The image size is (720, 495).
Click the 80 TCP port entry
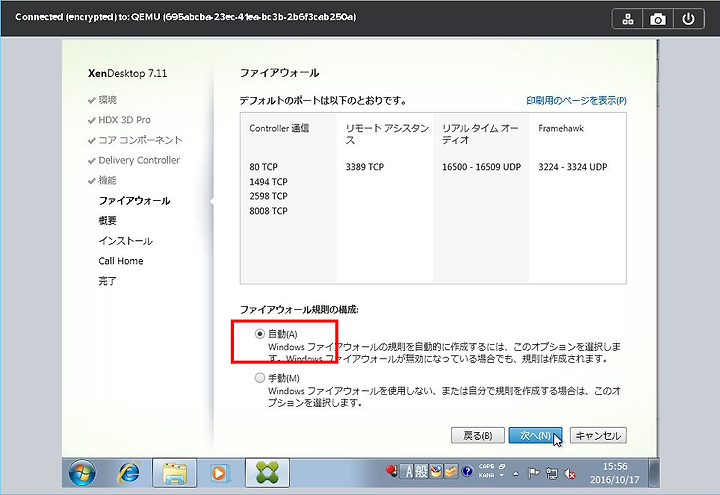(x=264, y=167)
